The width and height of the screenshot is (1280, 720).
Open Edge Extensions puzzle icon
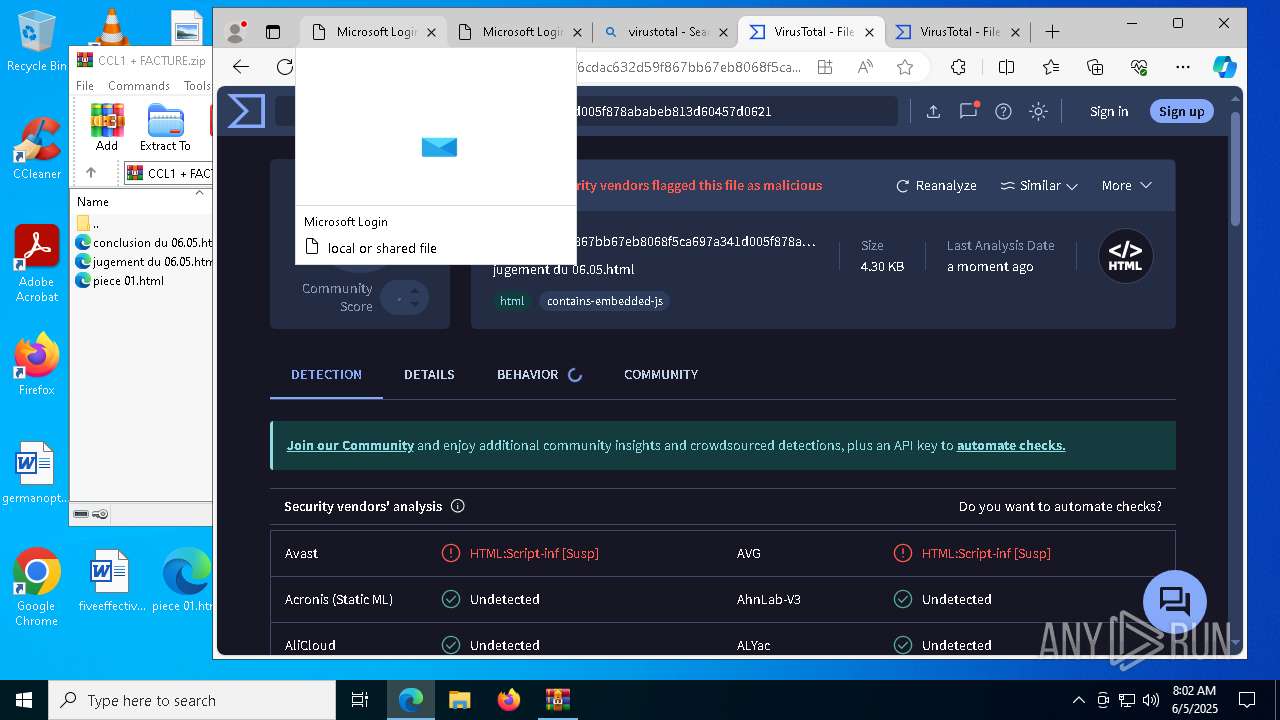(x=958, y=67)
